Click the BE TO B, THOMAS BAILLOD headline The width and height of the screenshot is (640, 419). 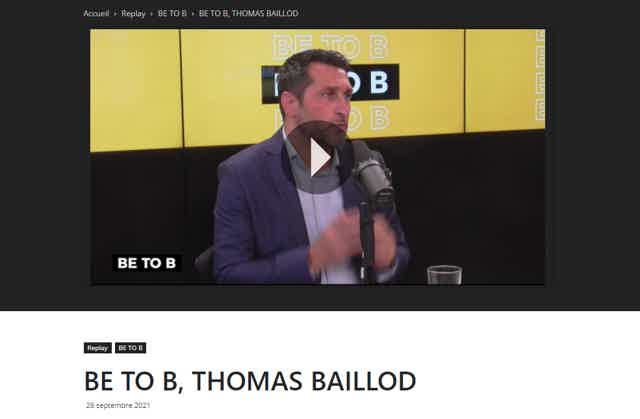coord(250,381)
